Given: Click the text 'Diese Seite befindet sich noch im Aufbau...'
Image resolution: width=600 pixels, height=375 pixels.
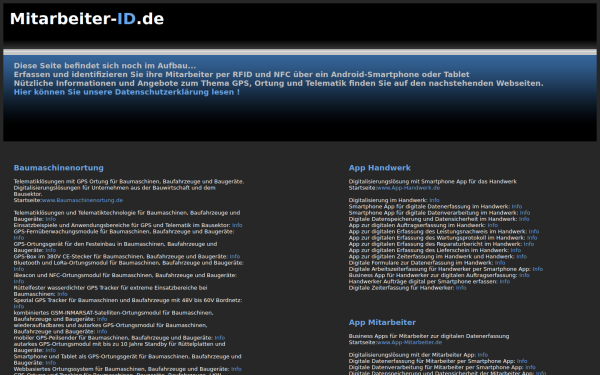Looking at the screenshot, I should 105,66.
